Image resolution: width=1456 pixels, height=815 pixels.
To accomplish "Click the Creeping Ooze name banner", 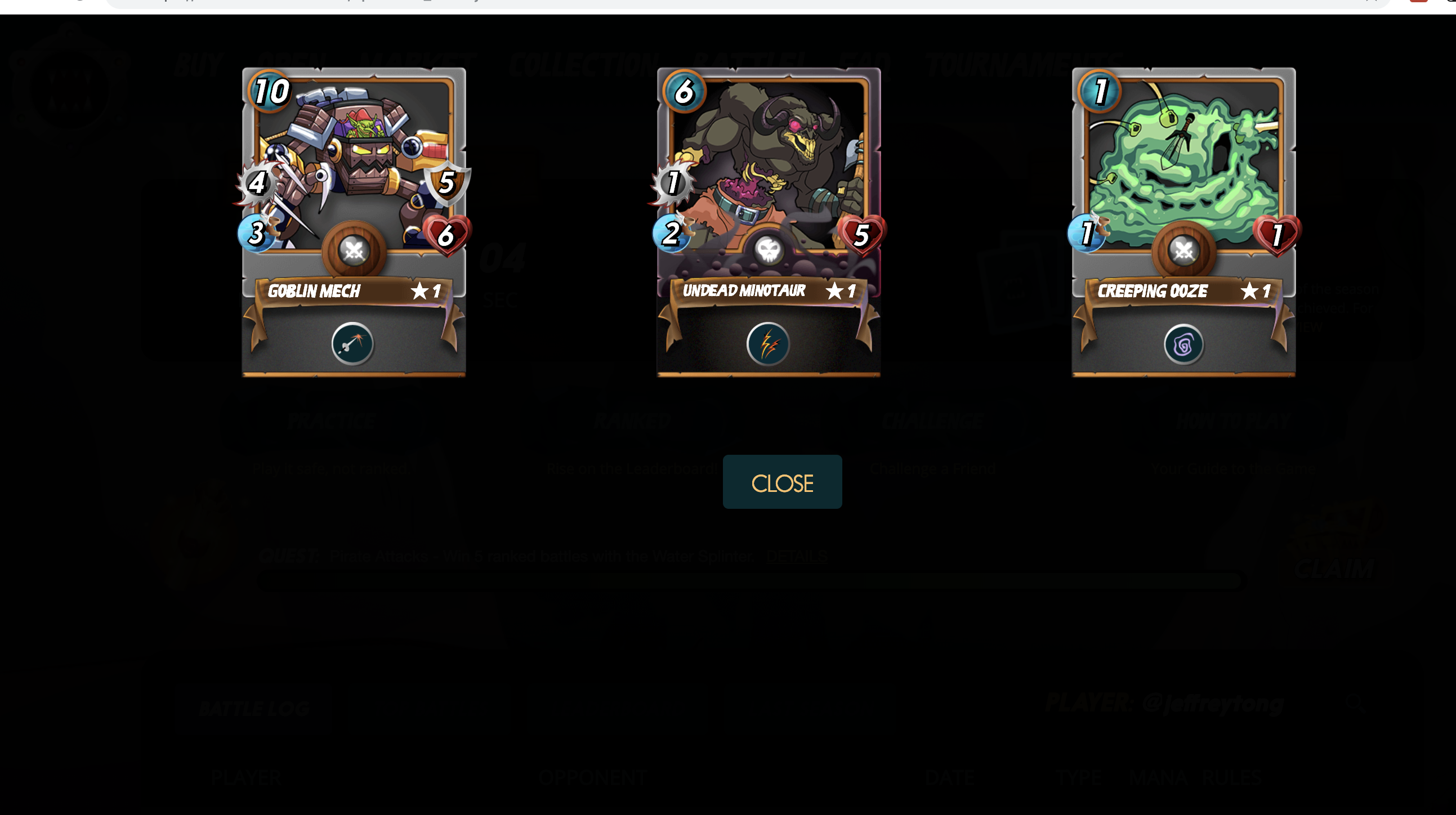I will click(1183, 291).
